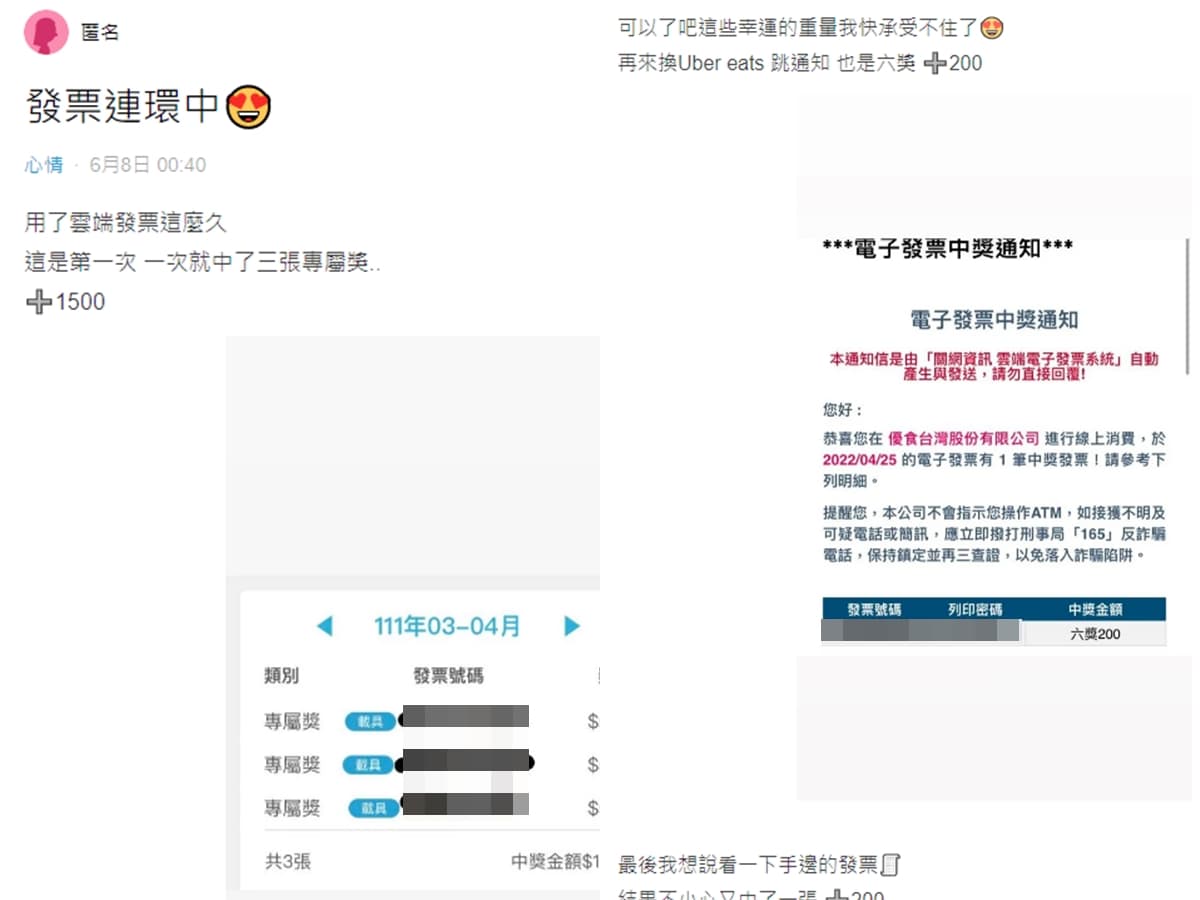Screen dimensions: 1200x900
Task: Click the 電子發票中獎通知 heading in email
Action: [x=994, y=320]
